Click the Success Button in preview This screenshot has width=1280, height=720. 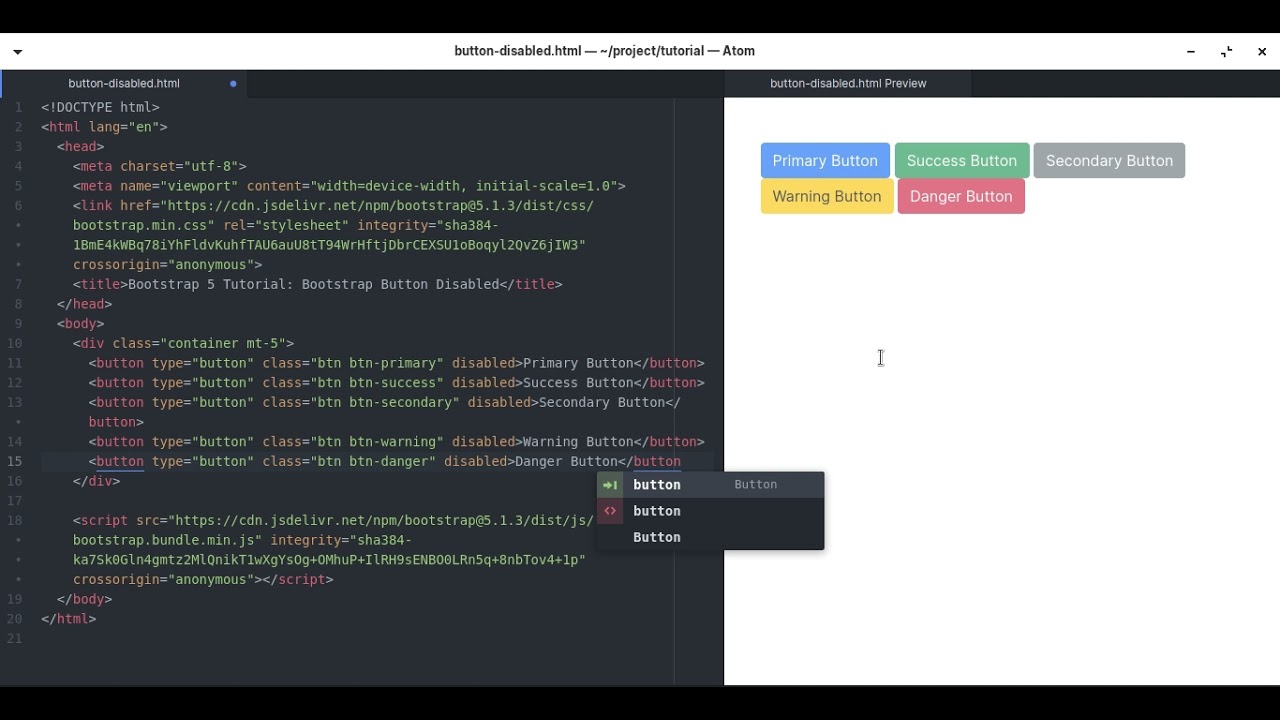[x=962, y=160]
